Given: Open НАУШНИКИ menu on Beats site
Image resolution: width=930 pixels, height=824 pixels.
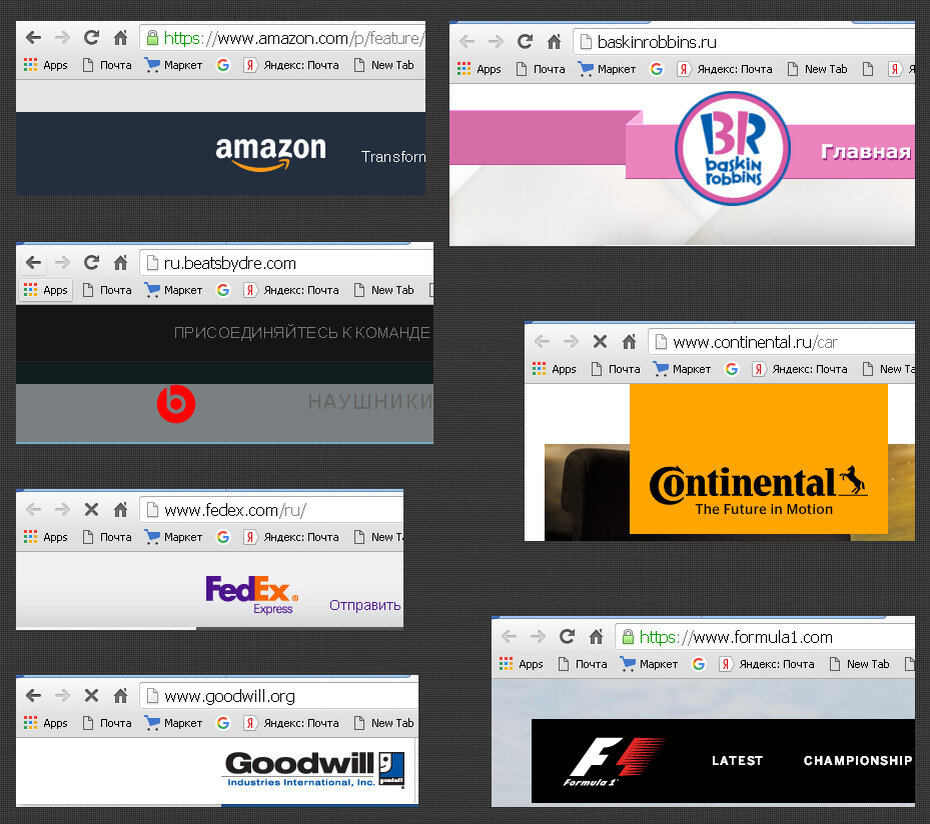Looking at the screenshot, I should point(370,402).
